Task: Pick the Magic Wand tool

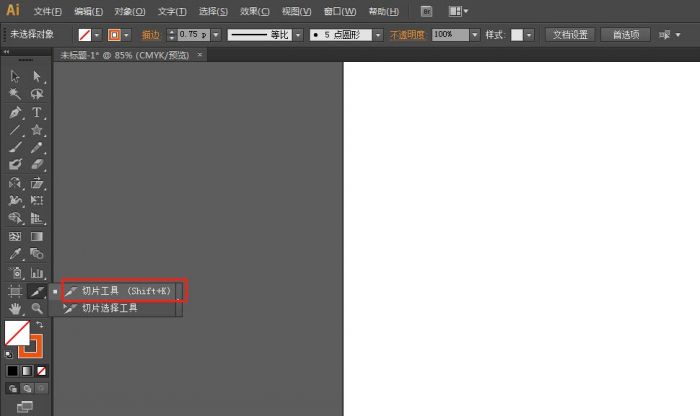Action: (x=16, y=94)
